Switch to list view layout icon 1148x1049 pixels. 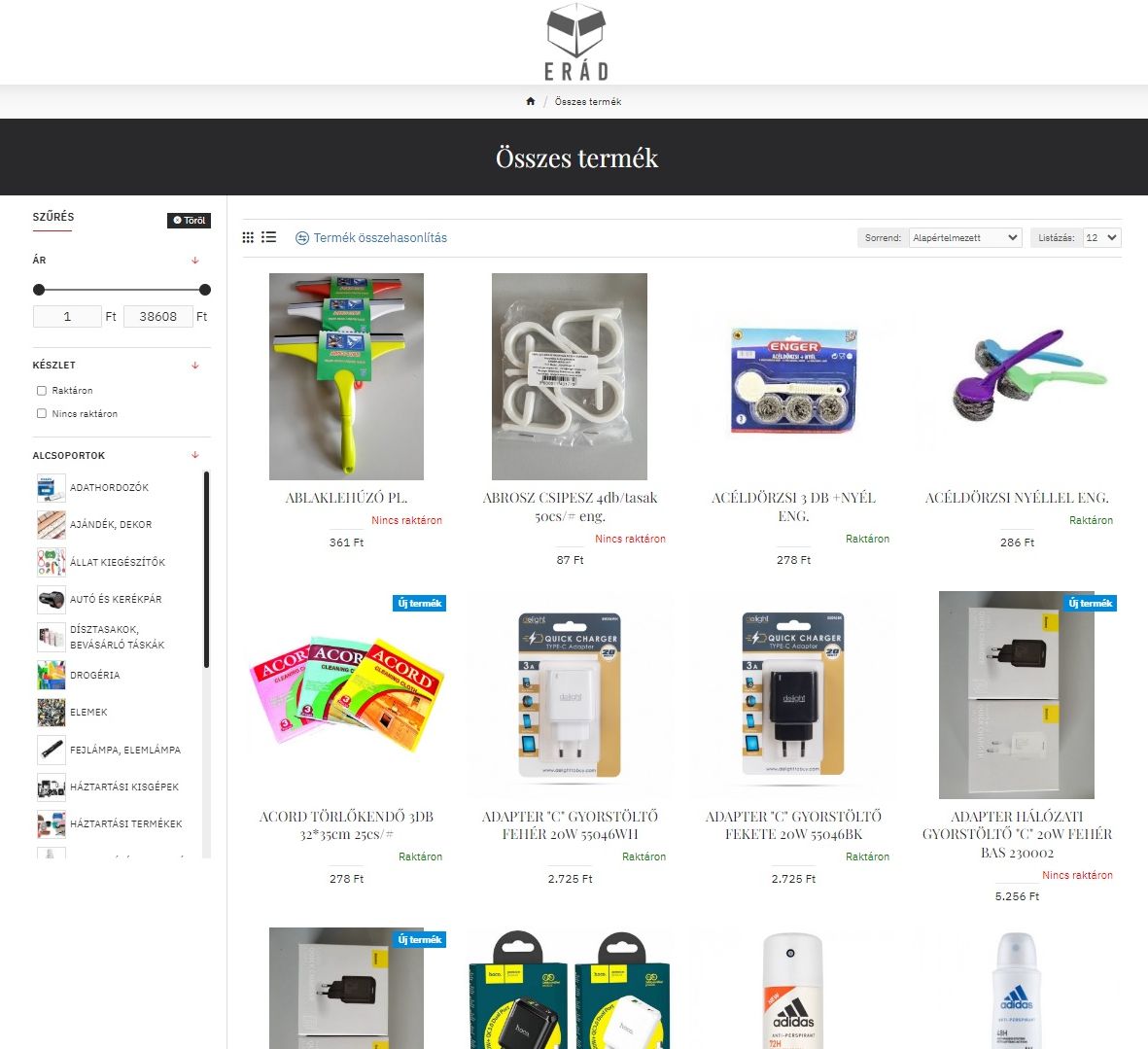268,237
